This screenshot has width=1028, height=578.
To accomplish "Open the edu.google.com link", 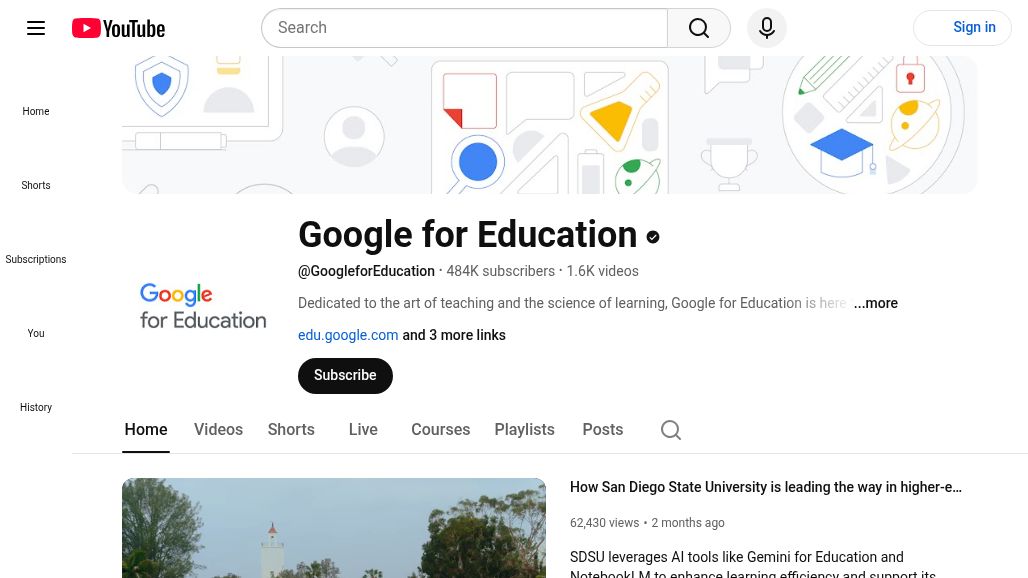I will tap(348, 335).
